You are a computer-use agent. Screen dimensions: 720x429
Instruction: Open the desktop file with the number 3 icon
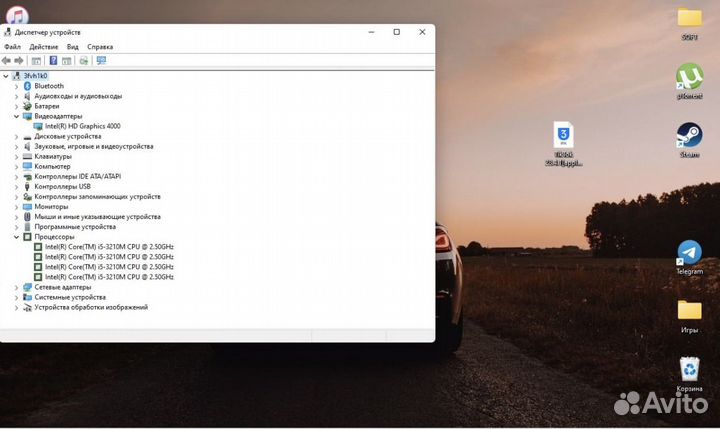tap(563, 143)
